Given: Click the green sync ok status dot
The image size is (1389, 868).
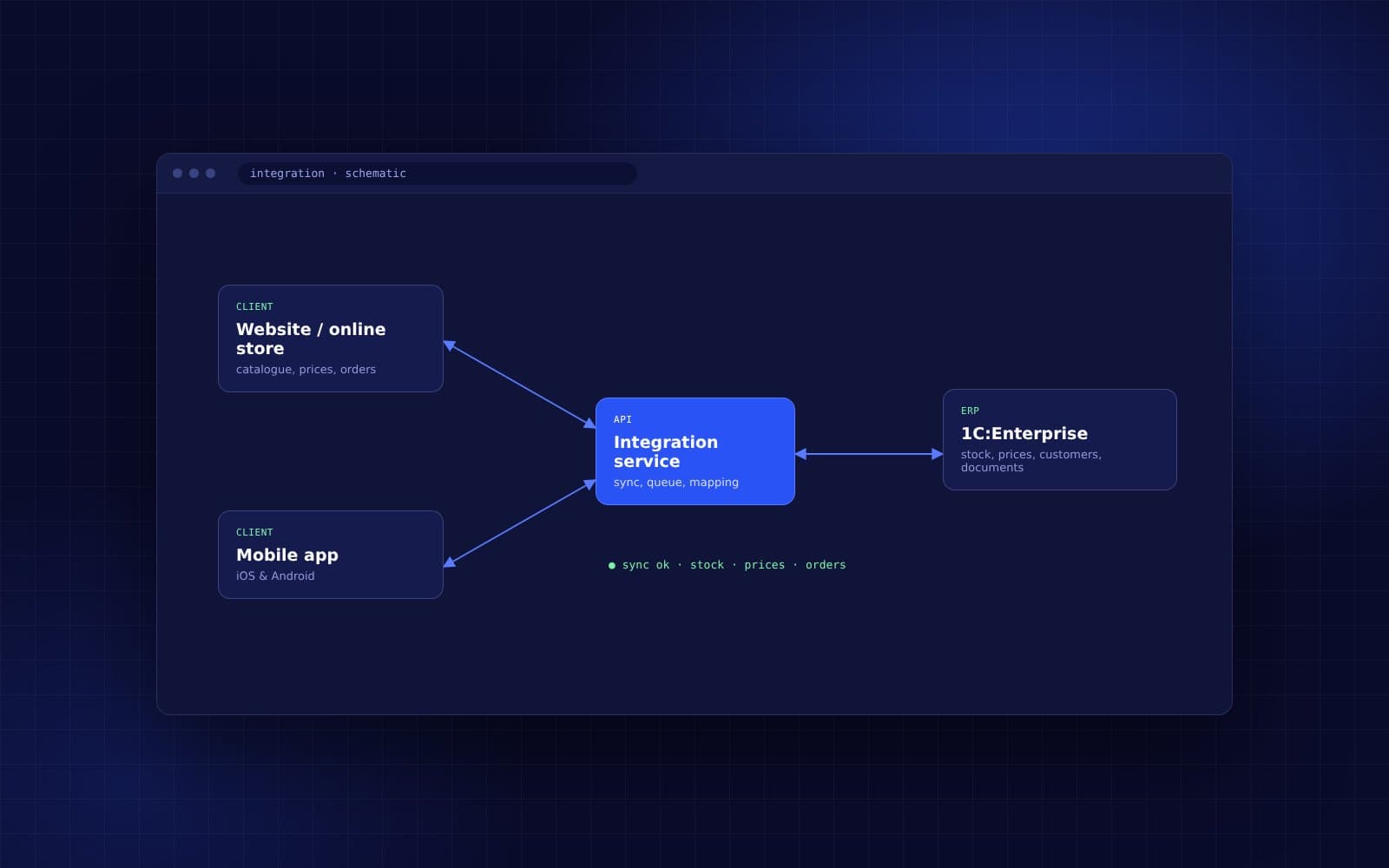Looking at the screenshot, I should (x=612, y=565).
